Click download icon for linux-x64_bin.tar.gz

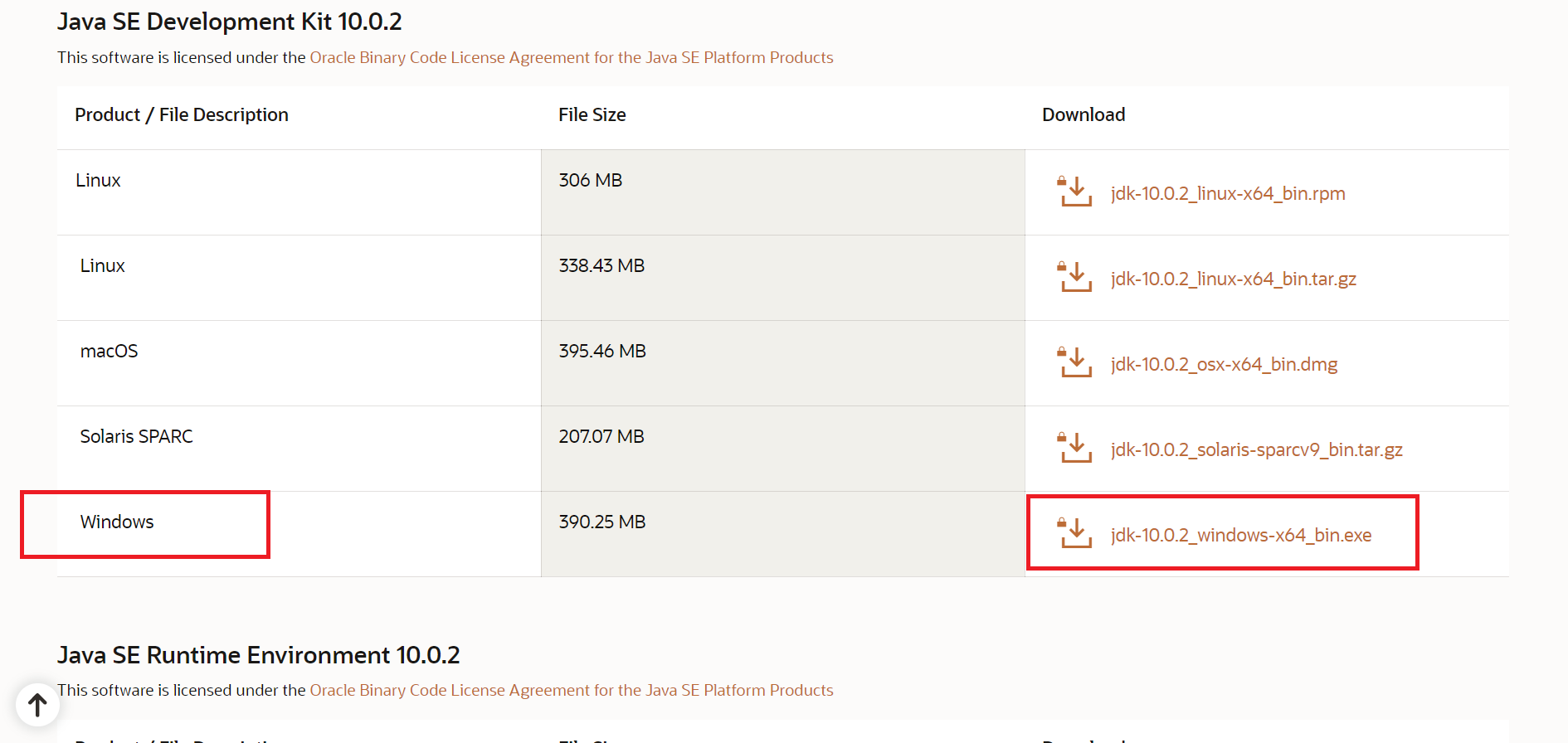click(1075, 277)
